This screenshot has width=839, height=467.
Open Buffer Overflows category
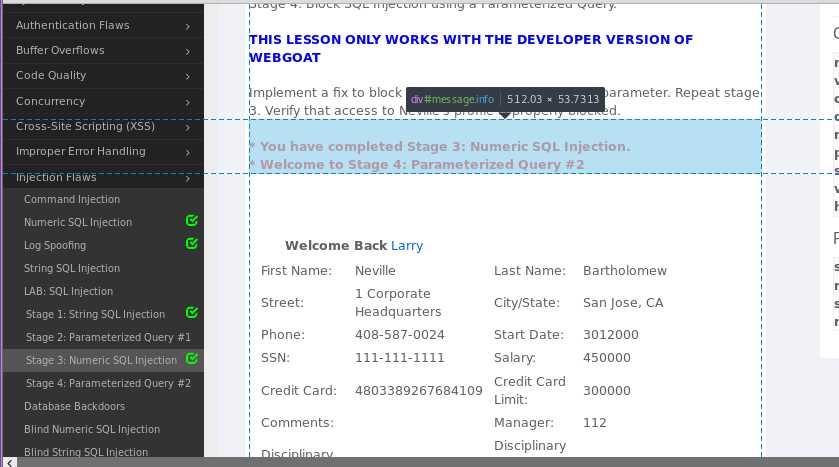coord(103,50)
